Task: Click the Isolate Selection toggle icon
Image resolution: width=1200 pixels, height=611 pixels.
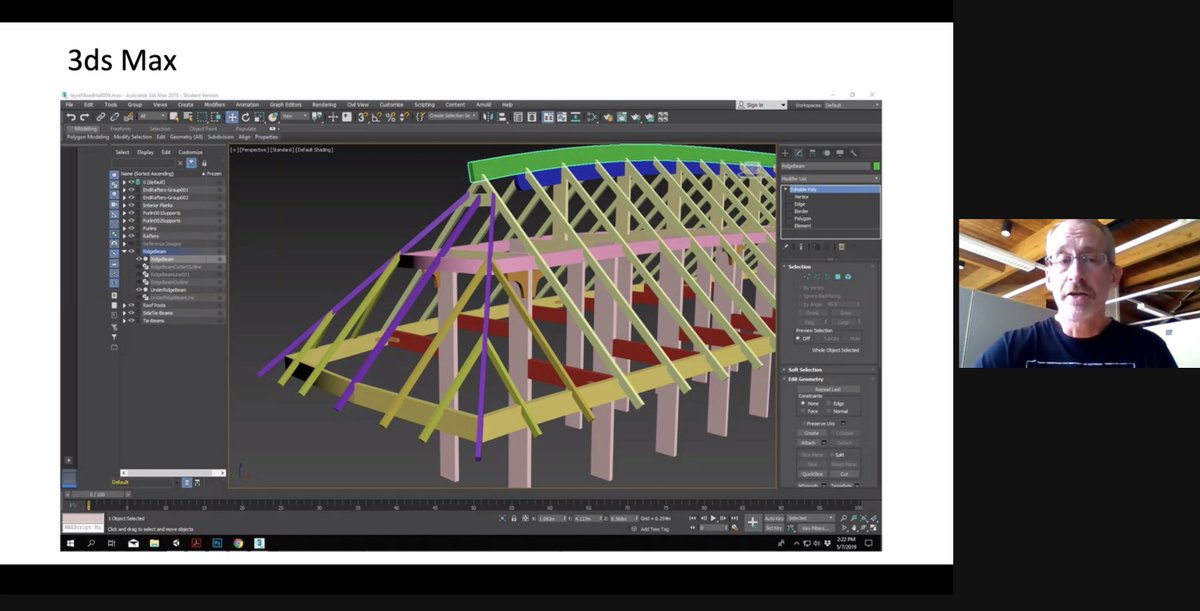Action: coord(503,518)
